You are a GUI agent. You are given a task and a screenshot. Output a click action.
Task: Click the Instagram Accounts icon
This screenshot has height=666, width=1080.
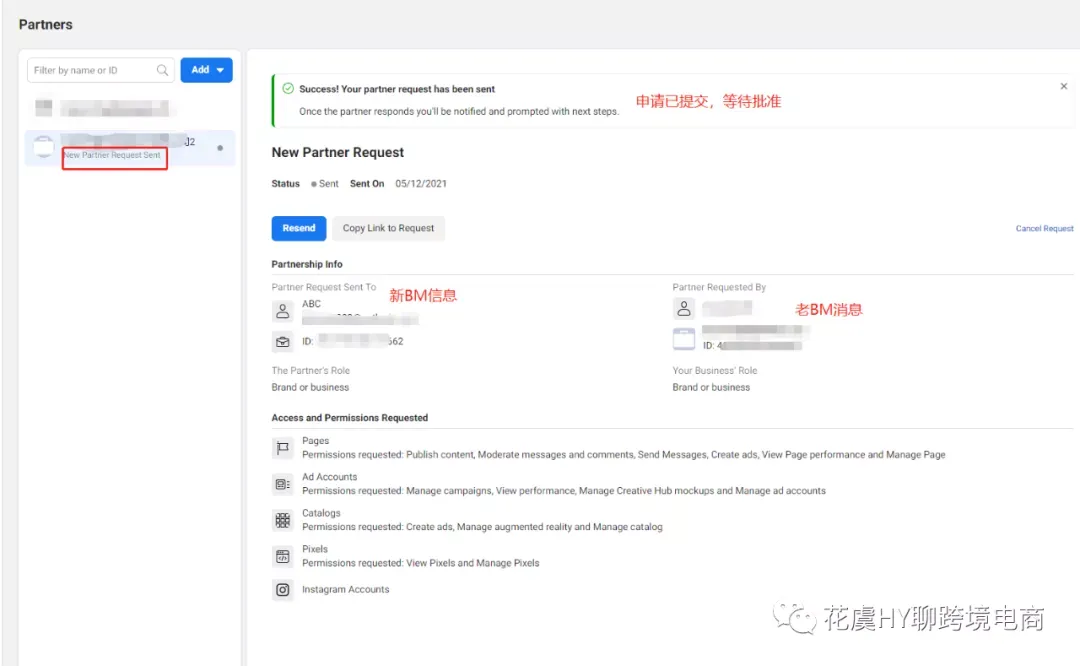pyautogui.click(x=282, y=590)
